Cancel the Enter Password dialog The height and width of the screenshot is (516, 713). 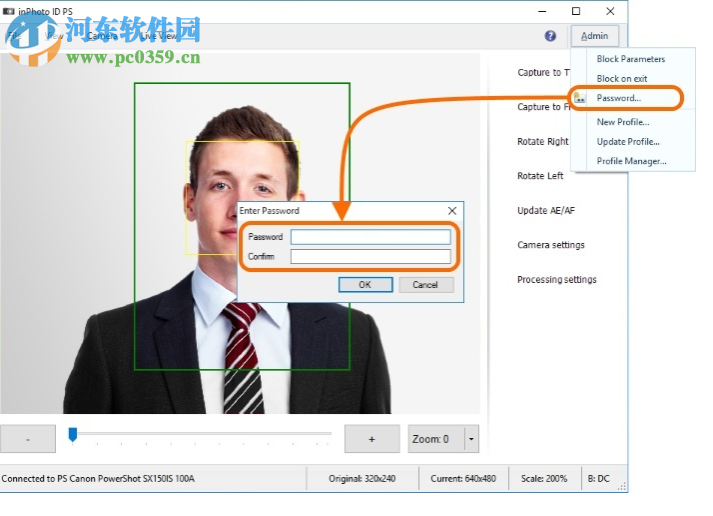[x=426, y=285]
